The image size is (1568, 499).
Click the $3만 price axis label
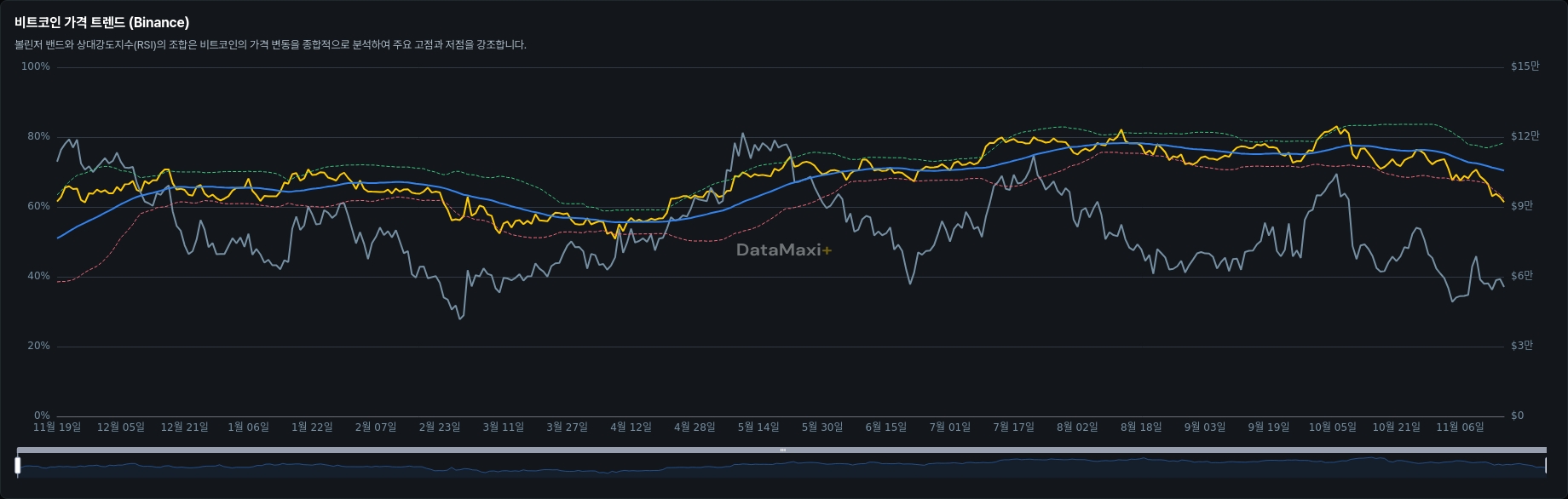point(1522,346)
